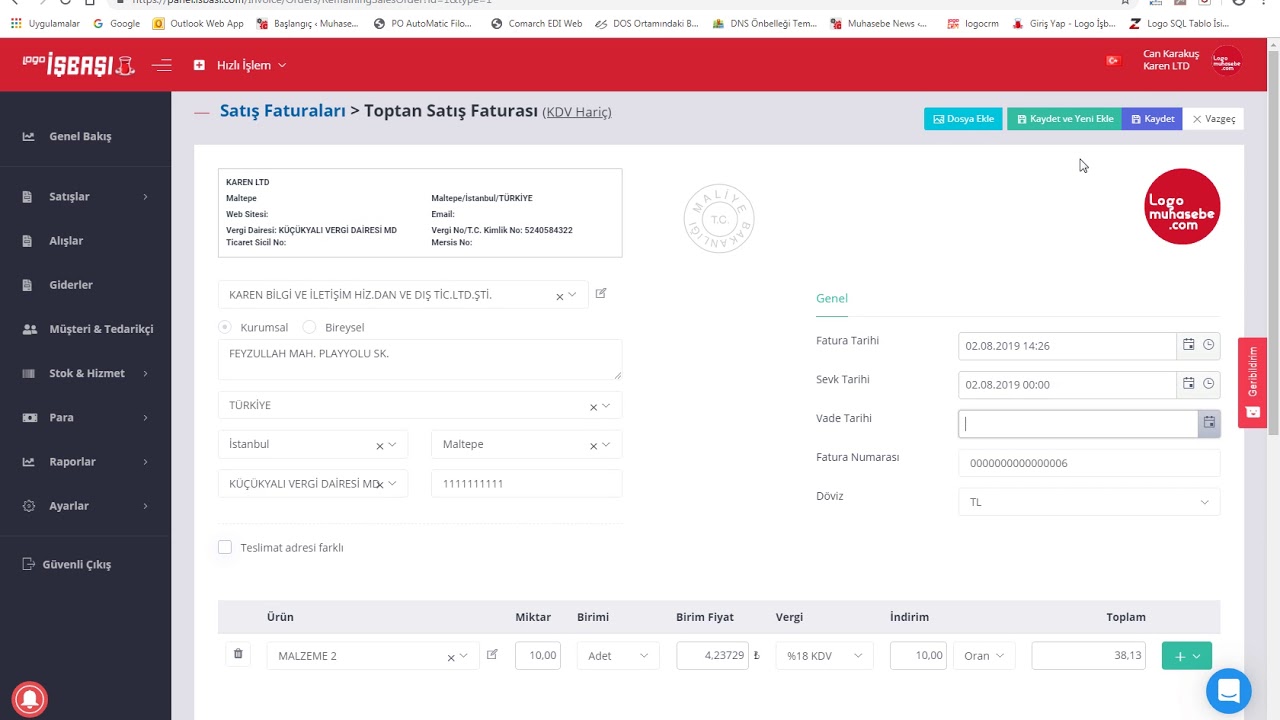The height and width of the screenshot is (720, 1280).
Task: Click the address field FEYZULLAH MAH.
Action: coord(420,360)
